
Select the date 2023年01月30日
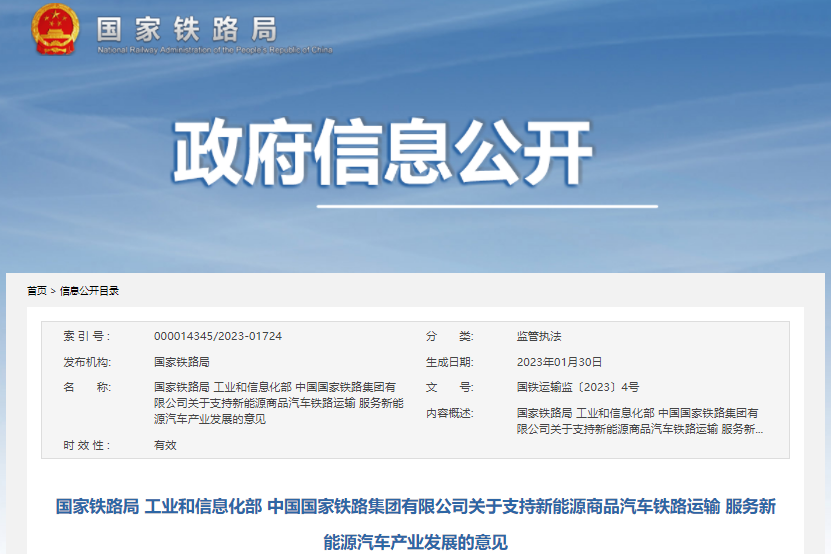click(x=559, y=362)
